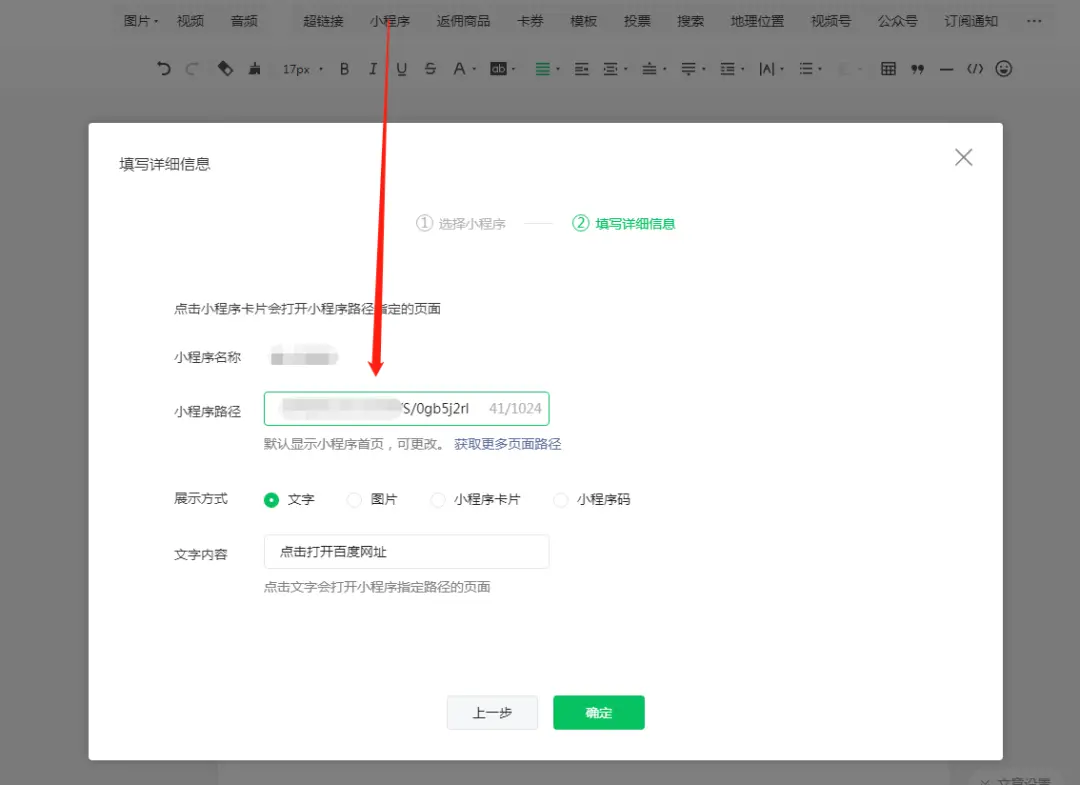Insert a code block
1080x785 pixels.
coord(974,69)
